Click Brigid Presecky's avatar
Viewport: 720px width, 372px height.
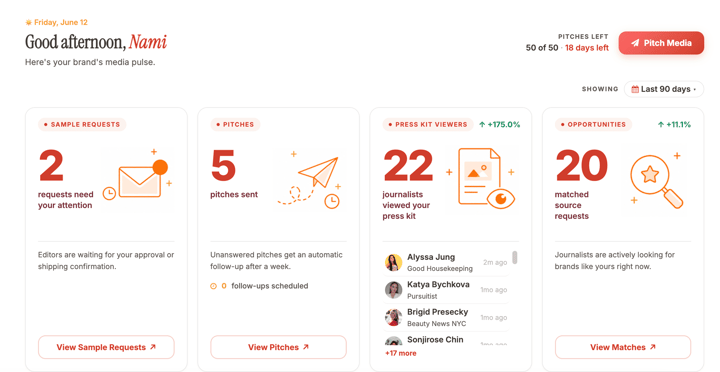[x=394, y=317]
